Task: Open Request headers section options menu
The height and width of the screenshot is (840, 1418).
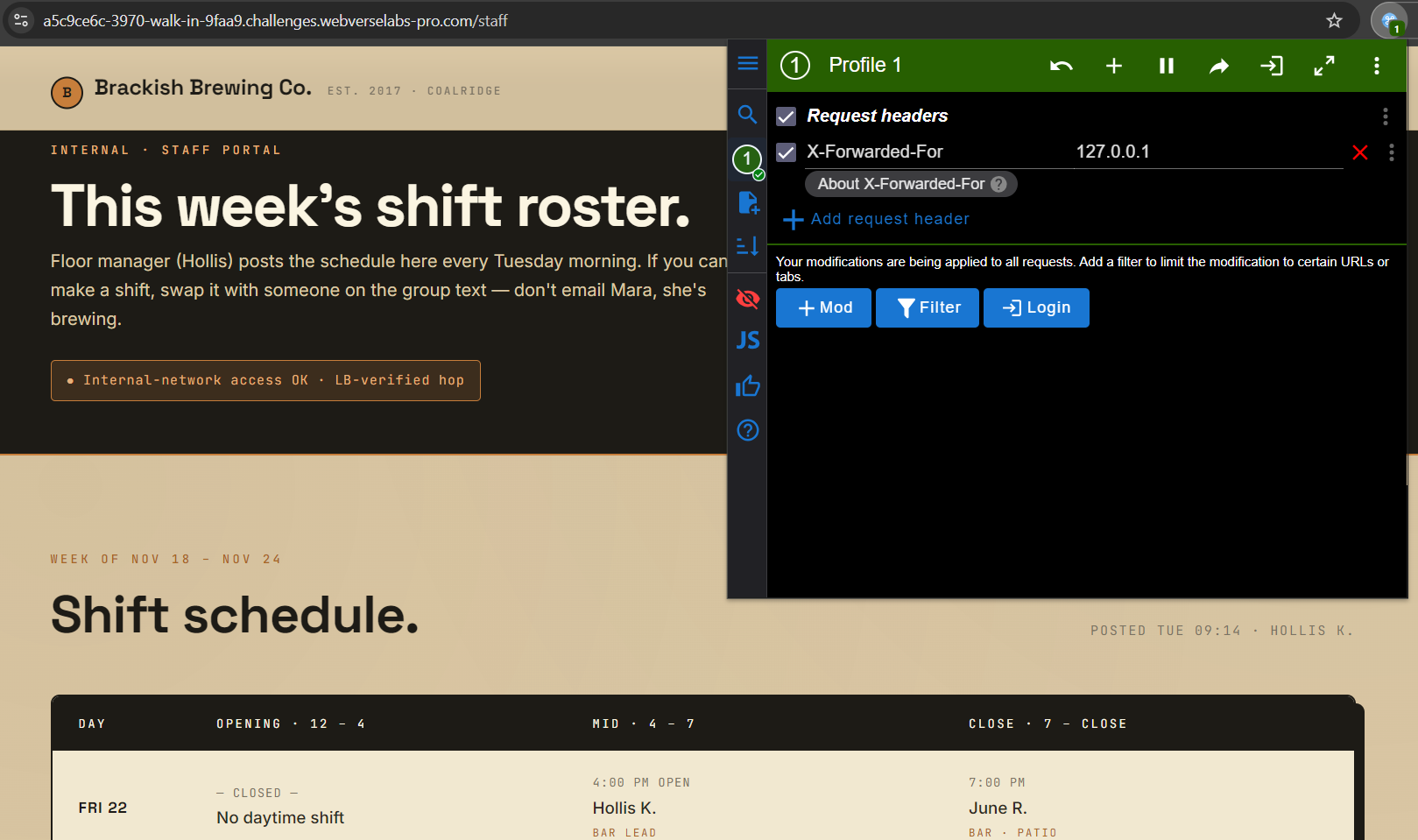Action: [x=1386, y=116]
